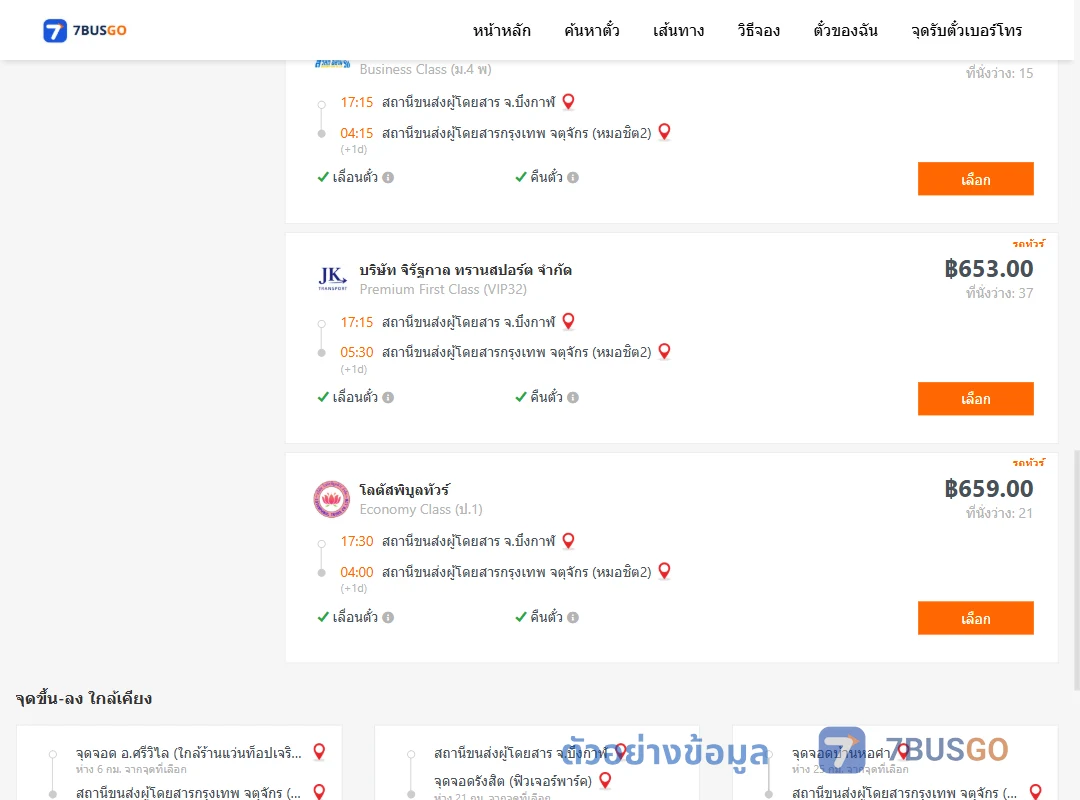
Task: Show refund info icon in the 659.00 card
Action: coord(573,617)
